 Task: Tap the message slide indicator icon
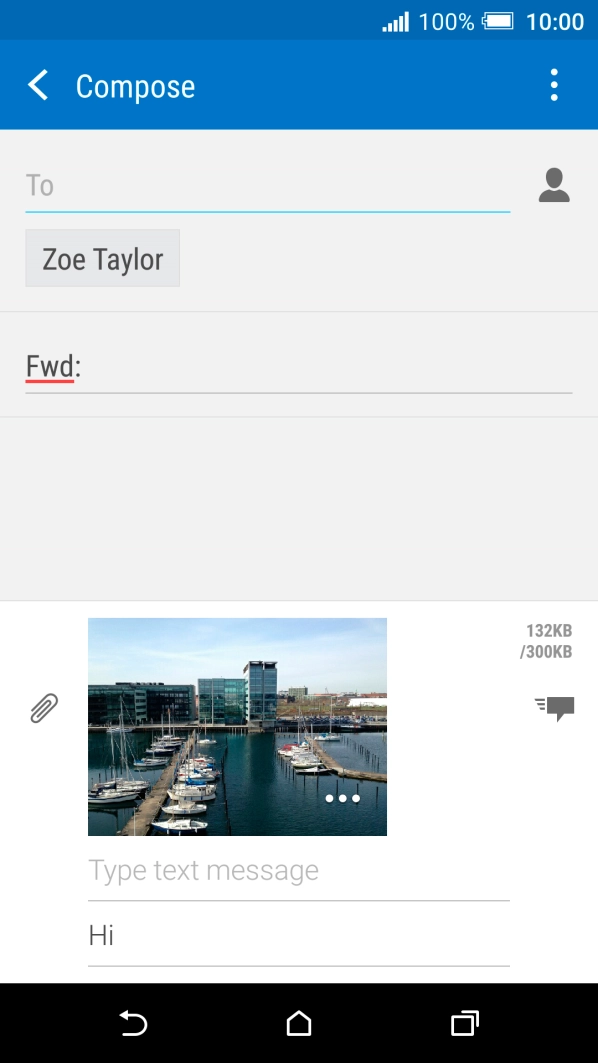click(x=553, y=708)
